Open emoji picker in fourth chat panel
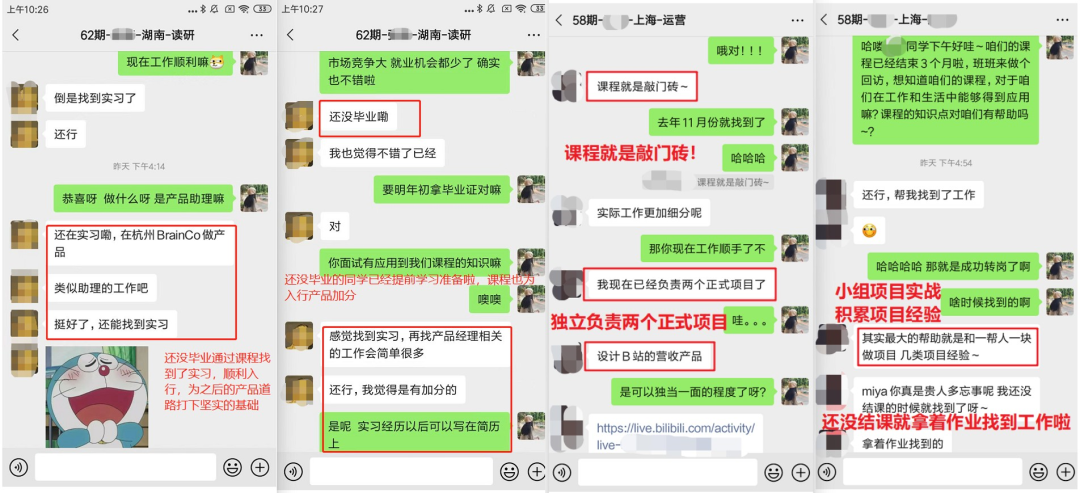Viewport: 1080px width, 493px height. pyautogui.click(x=1039, y=472)
